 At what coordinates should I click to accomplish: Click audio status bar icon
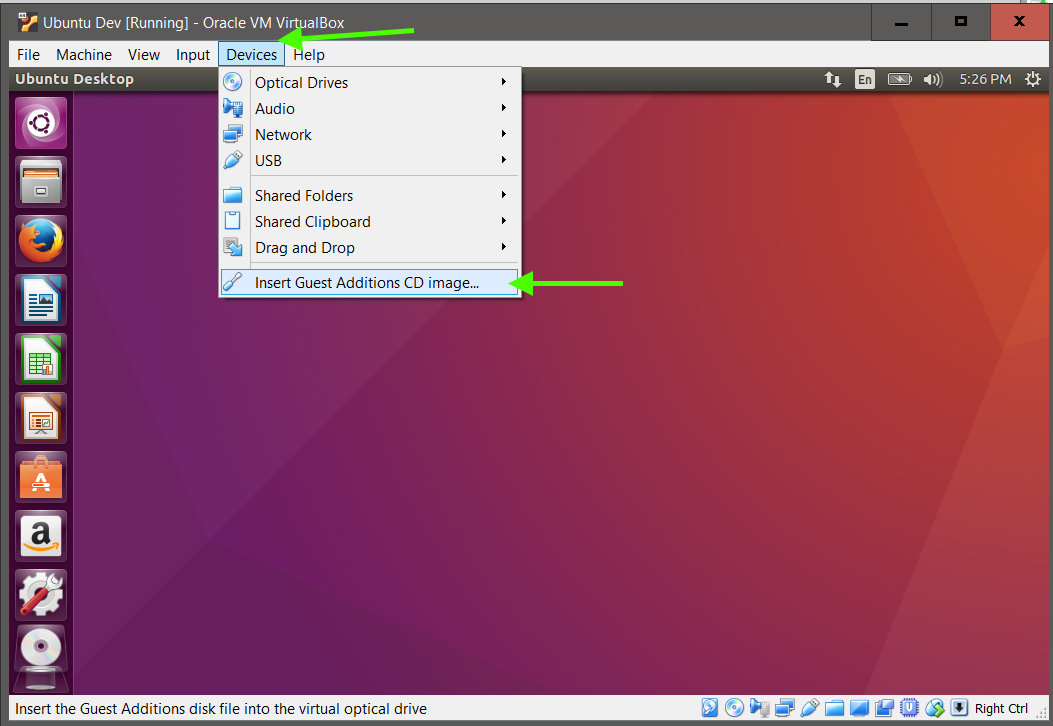point(760,708)
